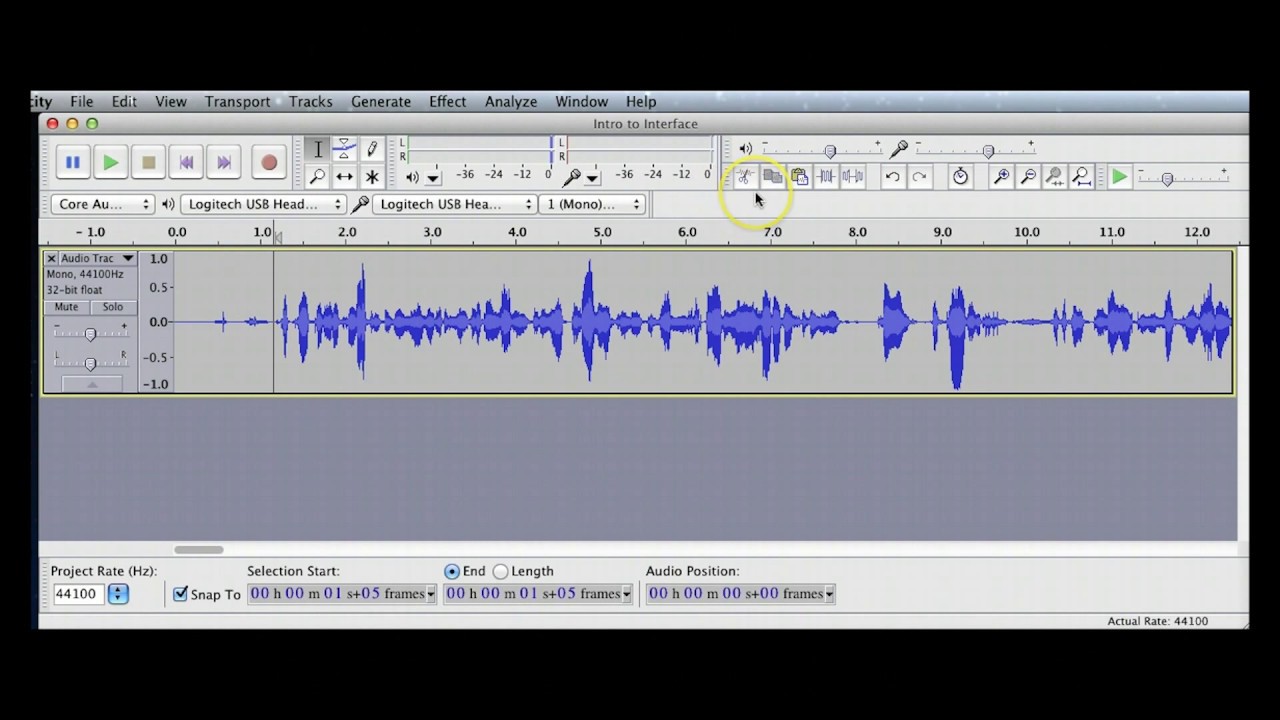Screen dimensions: 1280x720
Task: Select the End radio button
Action: (x=452, y=571)
